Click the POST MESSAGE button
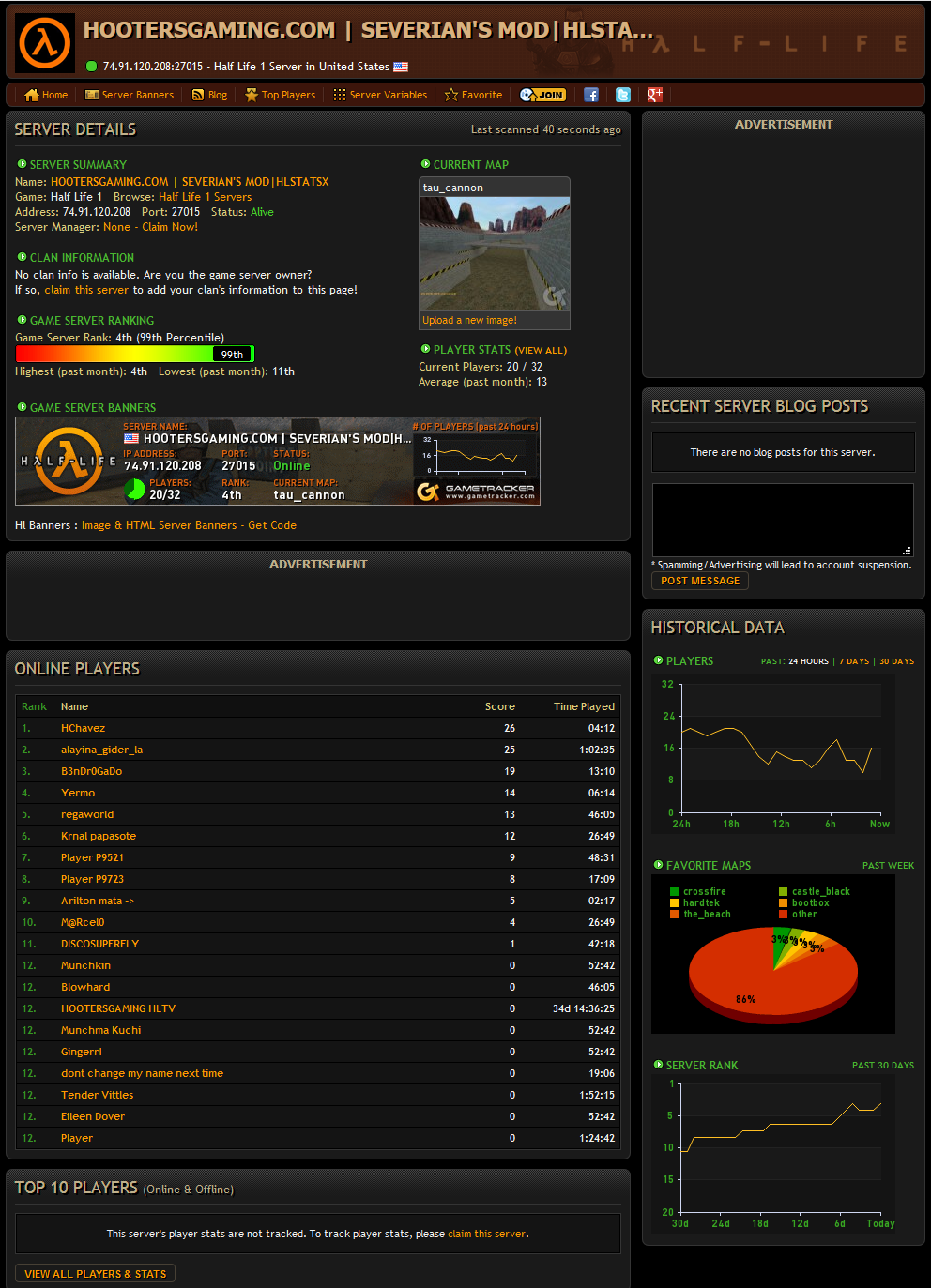 click(x=699, y=581)
